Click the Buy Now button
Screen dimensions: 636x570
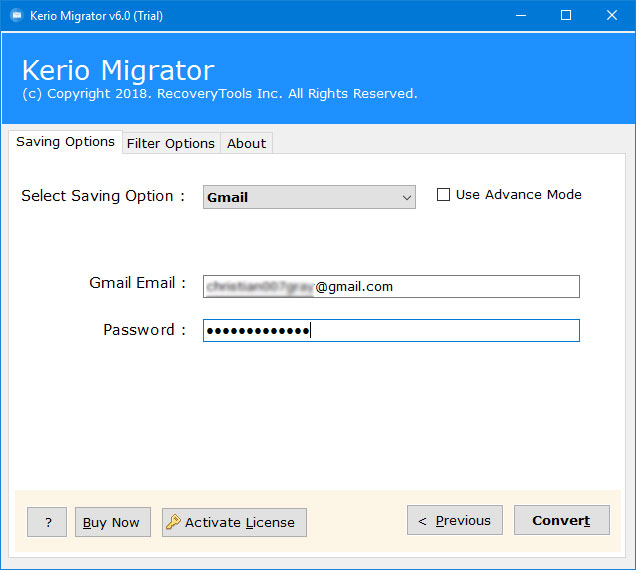pyautogui.click(x=111, y=522)
